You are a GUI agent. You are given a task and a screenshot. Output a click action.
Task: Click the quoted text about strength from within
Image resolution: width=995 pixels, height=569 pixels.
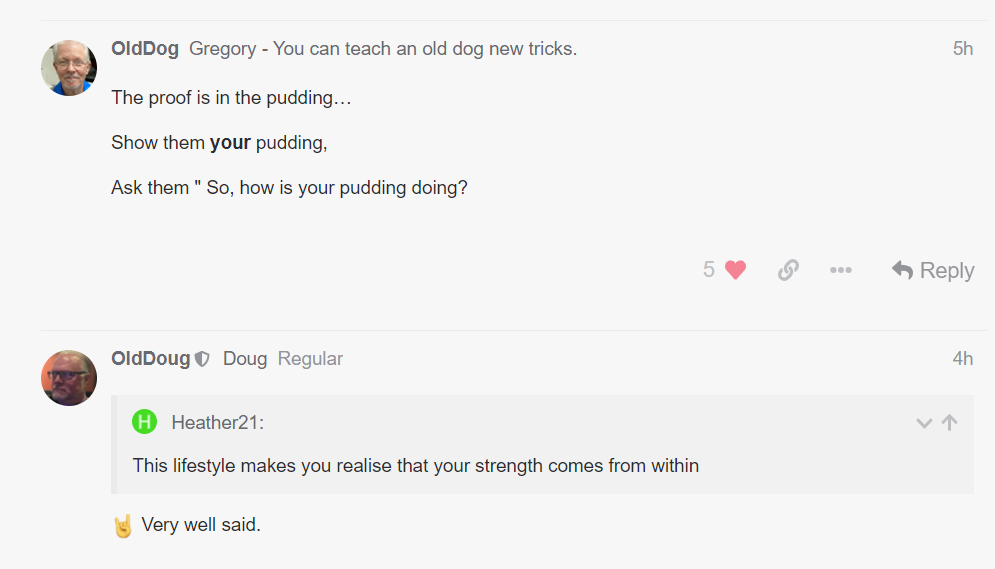pyautogui.click(x=416, y=466)
